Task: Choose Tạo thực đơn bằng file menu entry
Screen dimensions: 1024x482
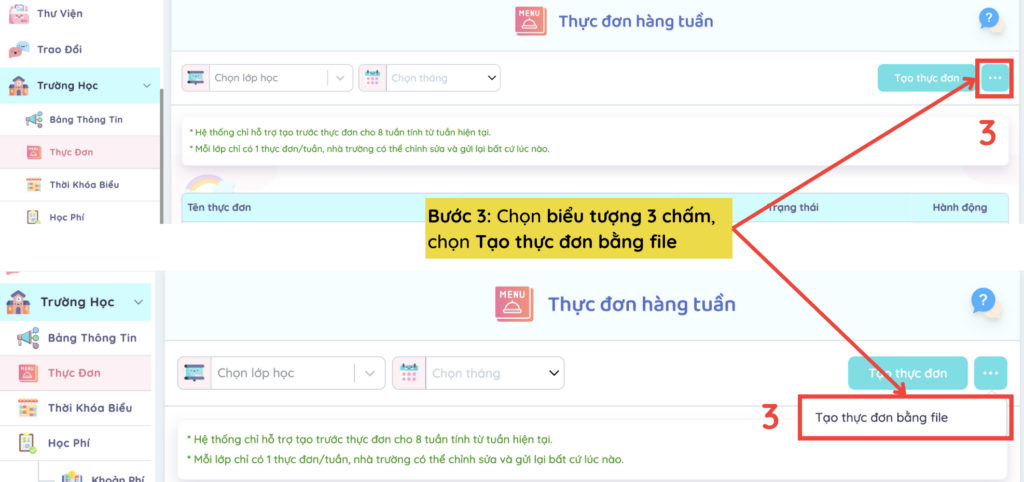Action: pyautogui.click(x=904, y=417)
